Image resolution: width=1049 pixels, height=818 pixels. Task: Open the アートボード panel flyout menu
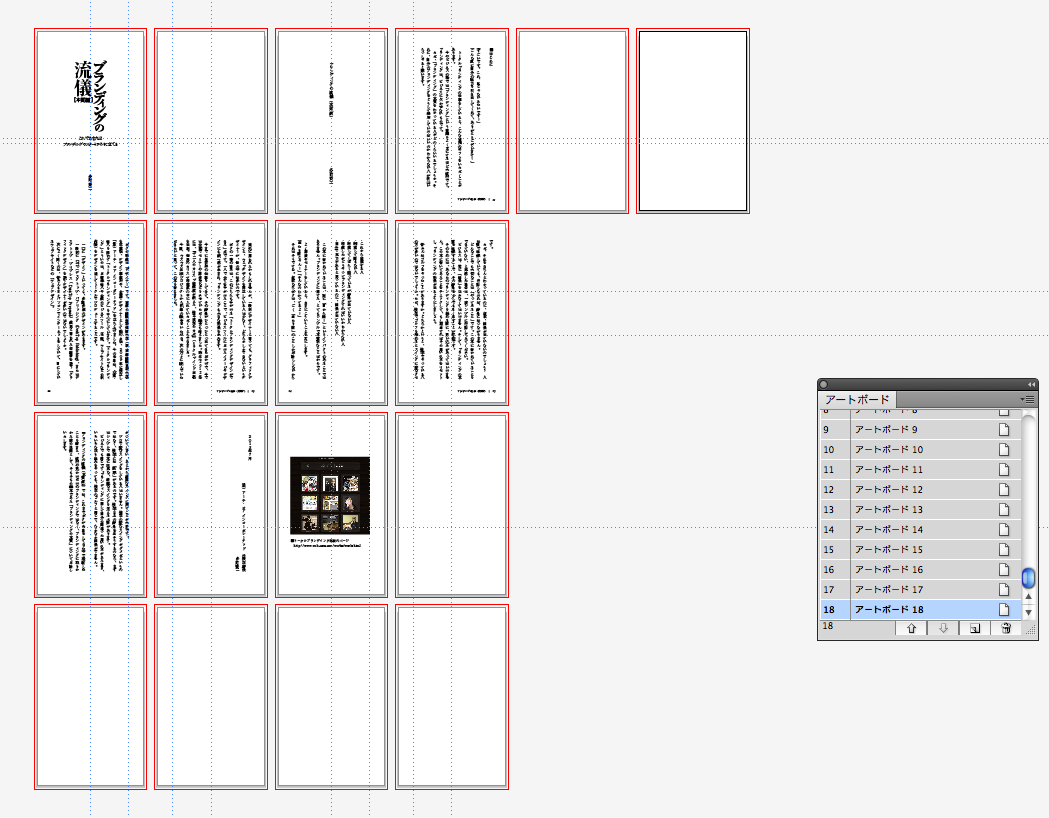coord(1028,399)
